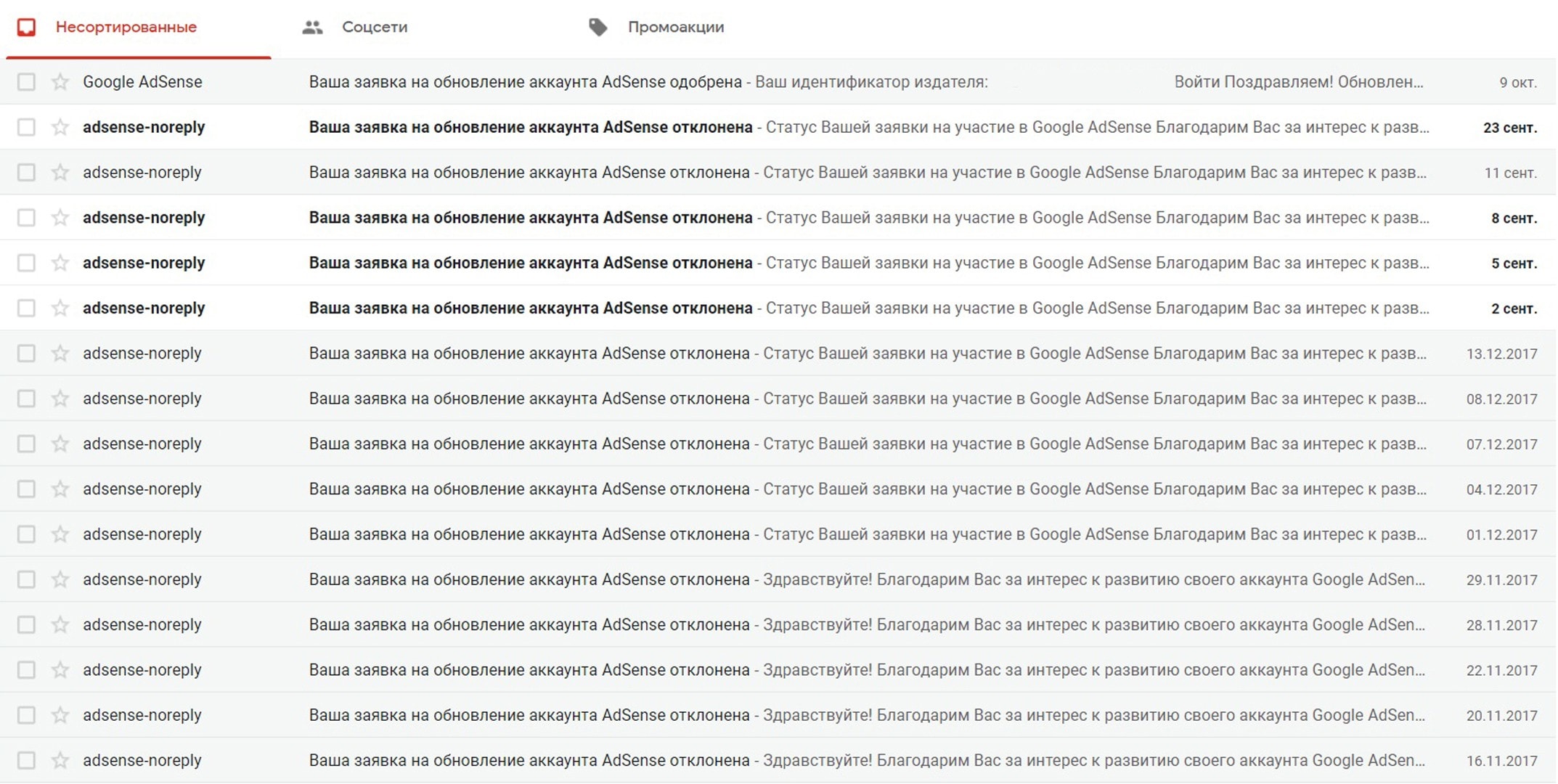The height and width of the screenshot is (784, 1558).
Task: Star the email dated 08.12.2017
Action: point(60,399)
